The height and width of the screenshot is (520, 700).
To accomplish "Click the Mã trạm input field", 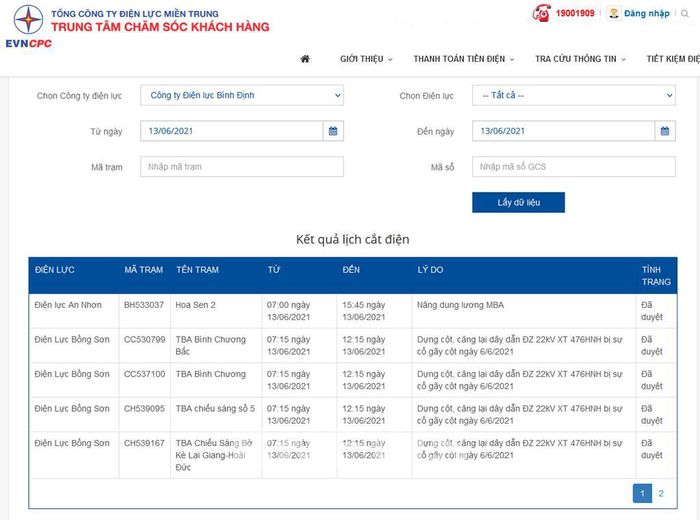I will 241,167.
